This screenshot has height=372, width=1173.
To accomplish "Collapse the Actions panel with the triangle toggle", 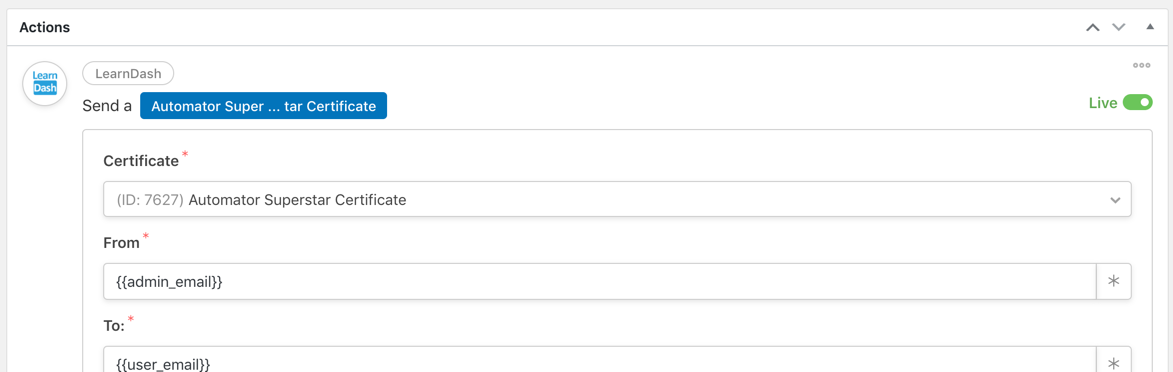I will [1151, 27].
